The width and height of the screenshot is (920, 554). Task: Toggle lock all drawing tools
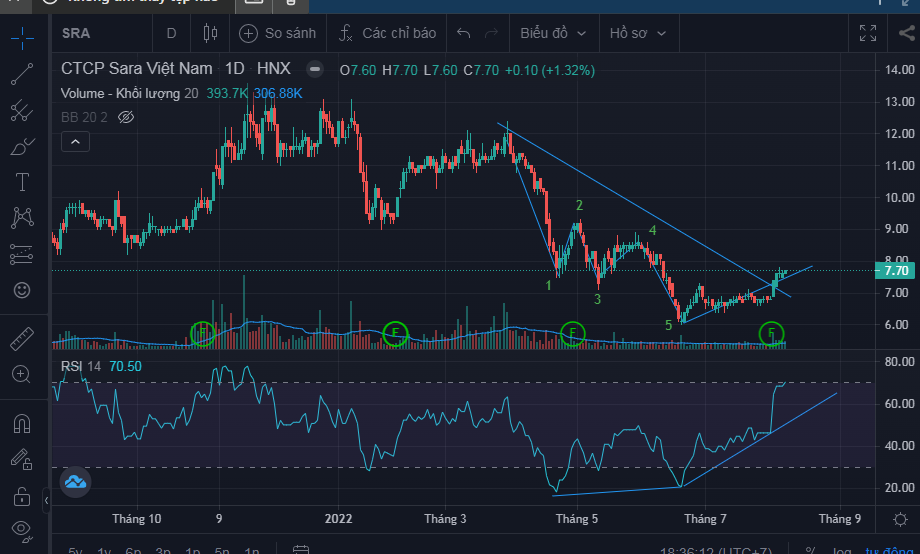click(x=22, y=495)
